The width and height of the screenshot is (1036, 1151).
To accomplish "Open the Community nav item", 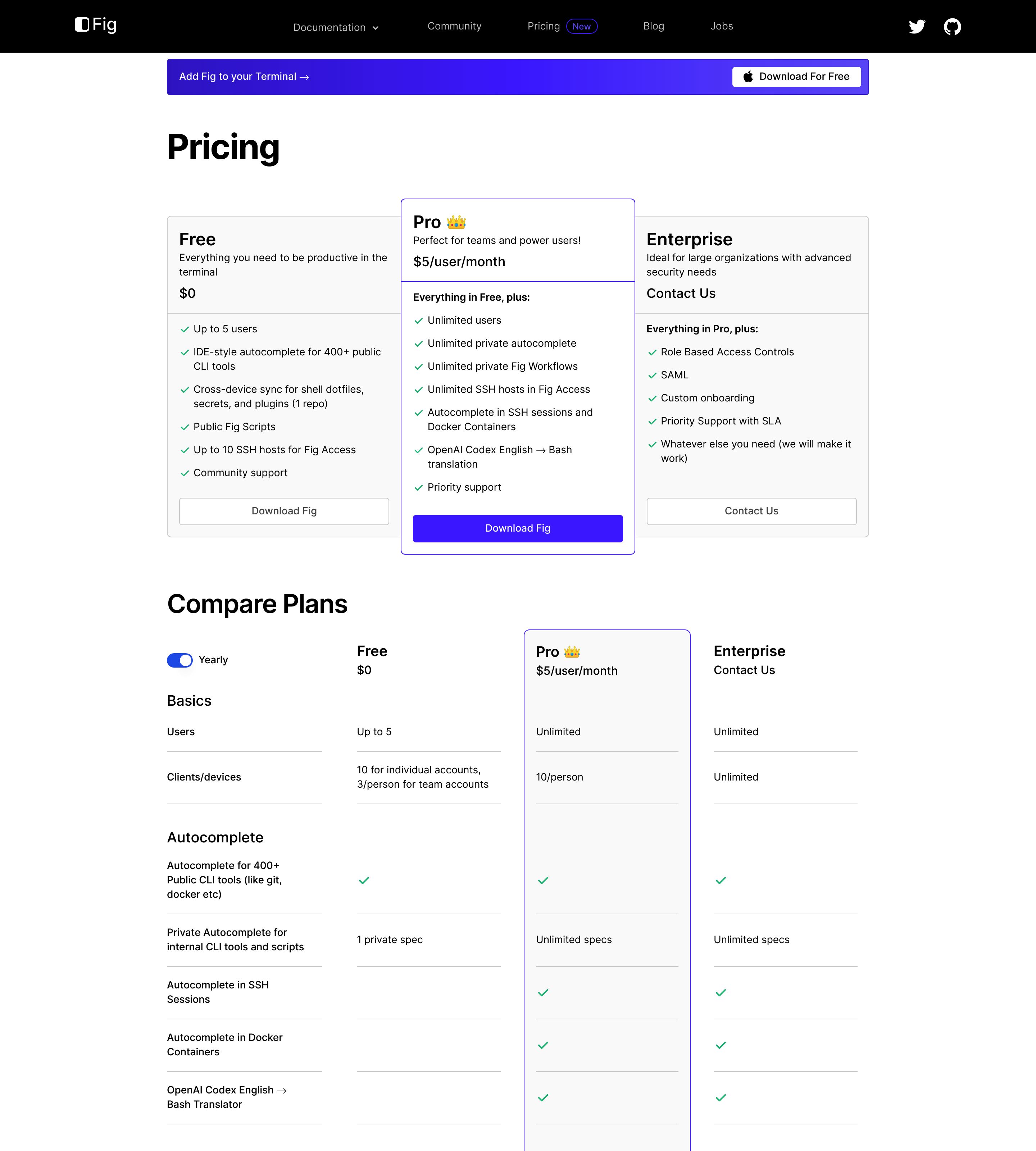I will pos(454,26).
